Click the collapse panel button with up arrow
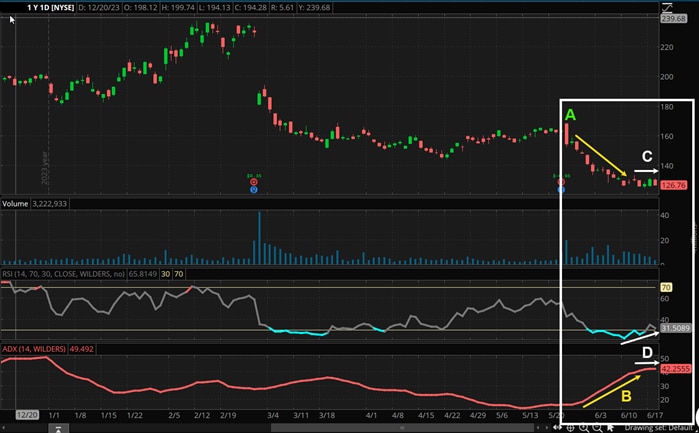This screenshot has height=433, width=699. [58, 428]
